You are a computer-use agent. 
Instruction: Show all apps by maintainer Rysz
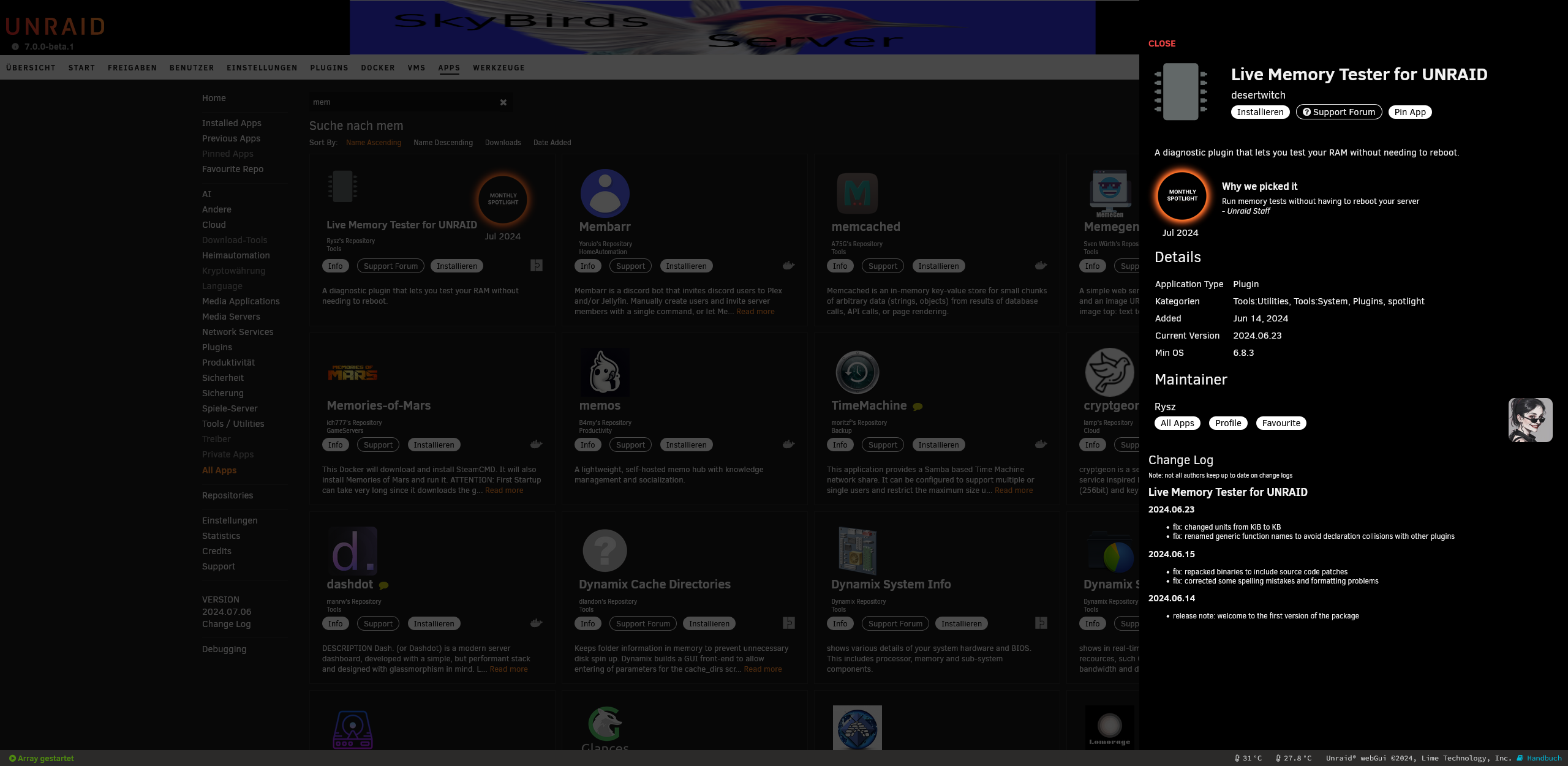[x=1177, y=423]
